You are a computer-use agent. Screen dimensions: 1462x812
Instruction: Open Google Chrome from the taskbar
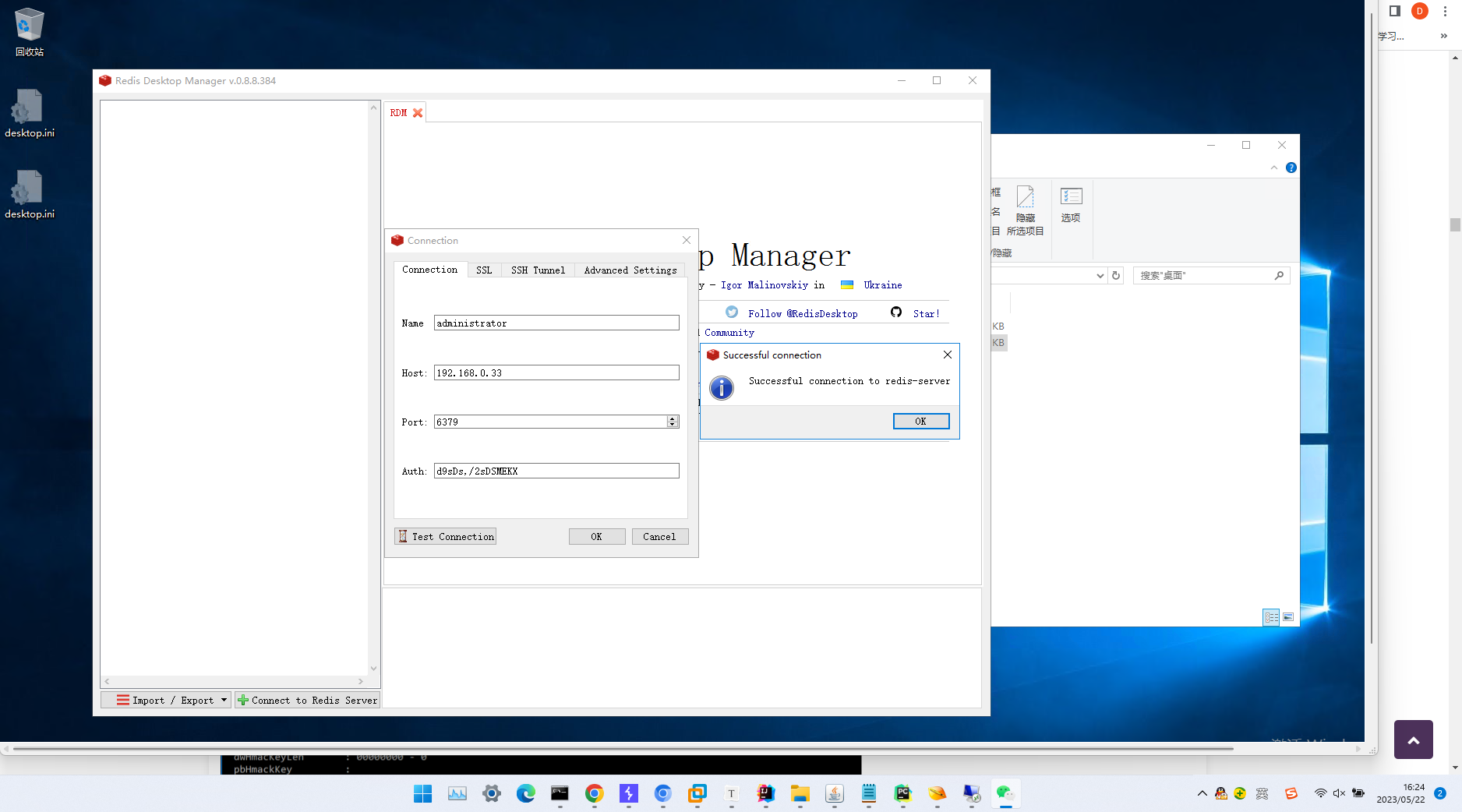[x=594, y=793]
